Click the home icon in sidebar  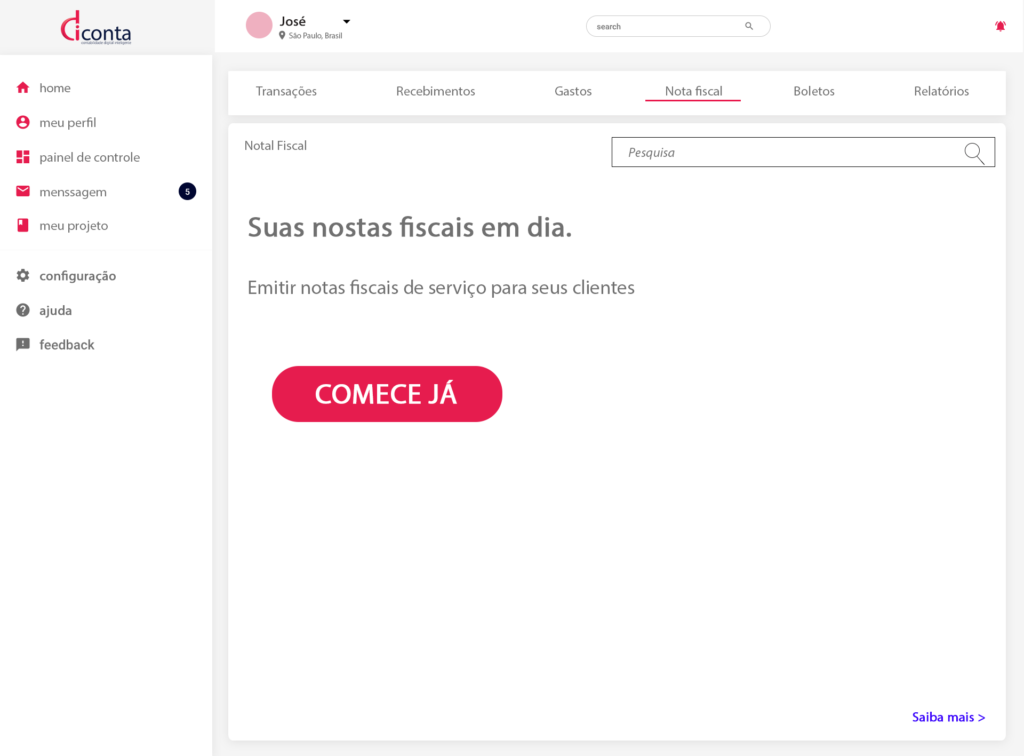(23, 88)
